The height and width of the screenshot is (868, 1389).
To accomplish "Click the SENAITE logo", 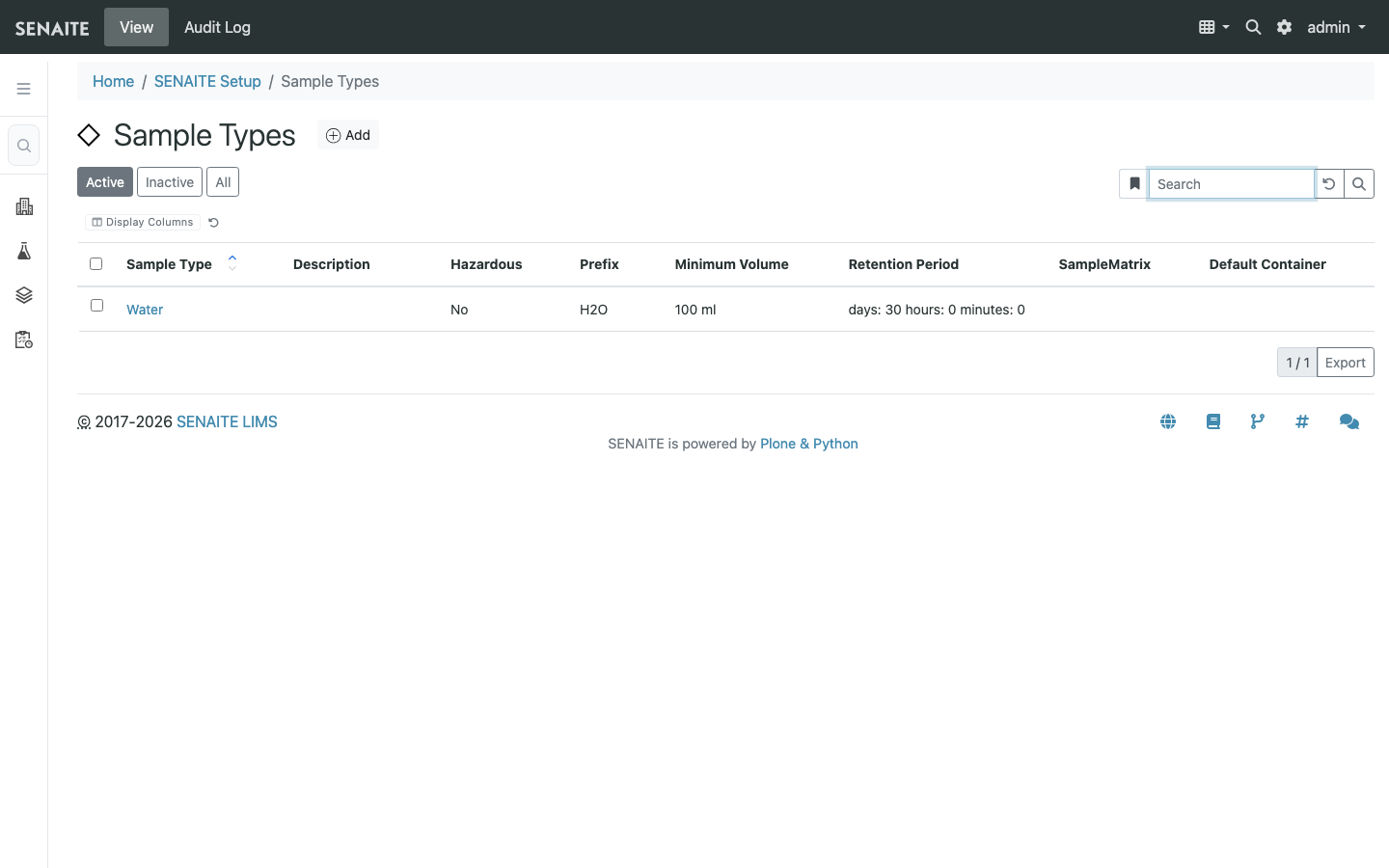I will tap(52, 28).
